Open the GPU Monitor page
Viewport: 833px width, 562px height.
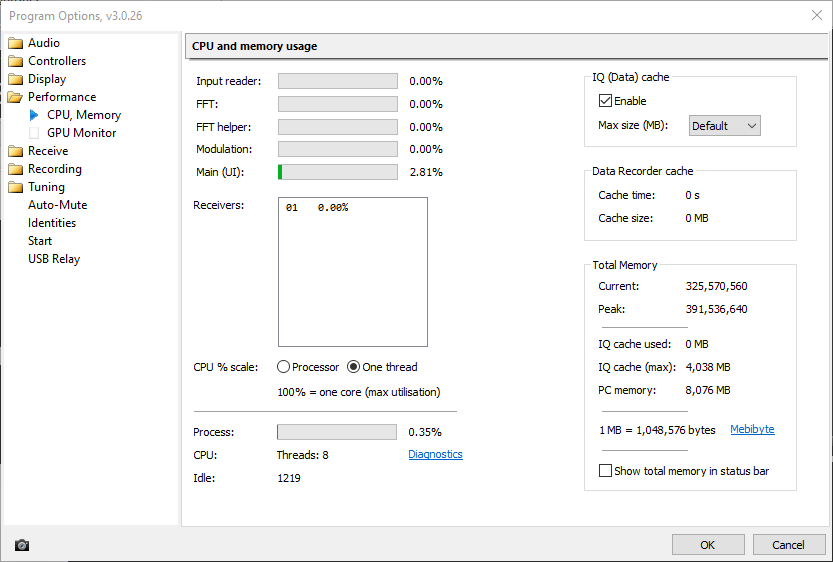pos(81,133)
